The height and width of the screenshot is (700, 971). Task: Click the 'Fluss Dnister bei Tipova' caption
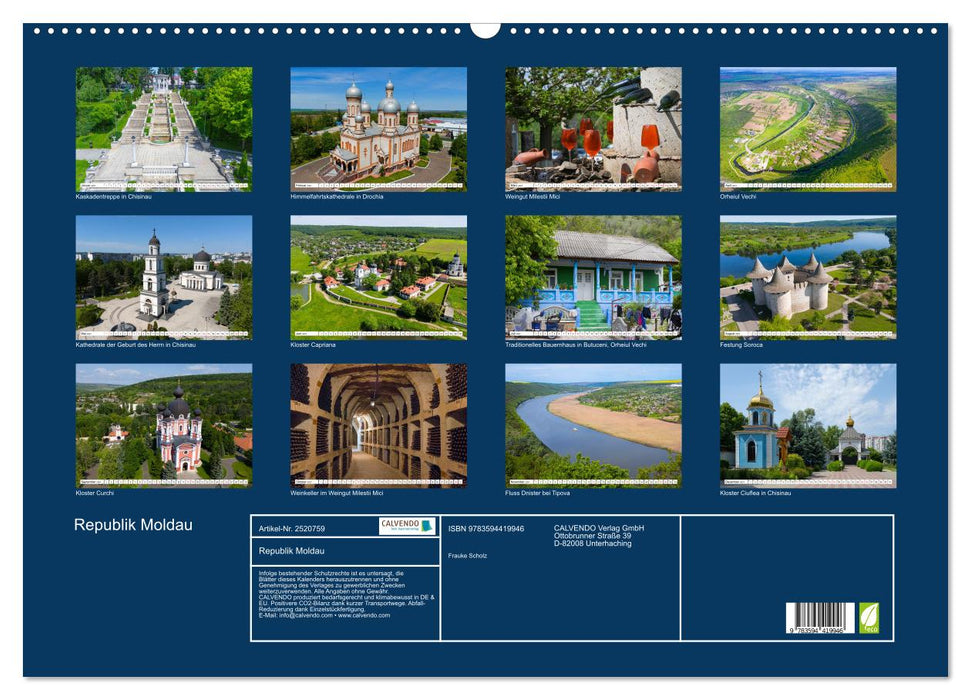coord(538,493)
